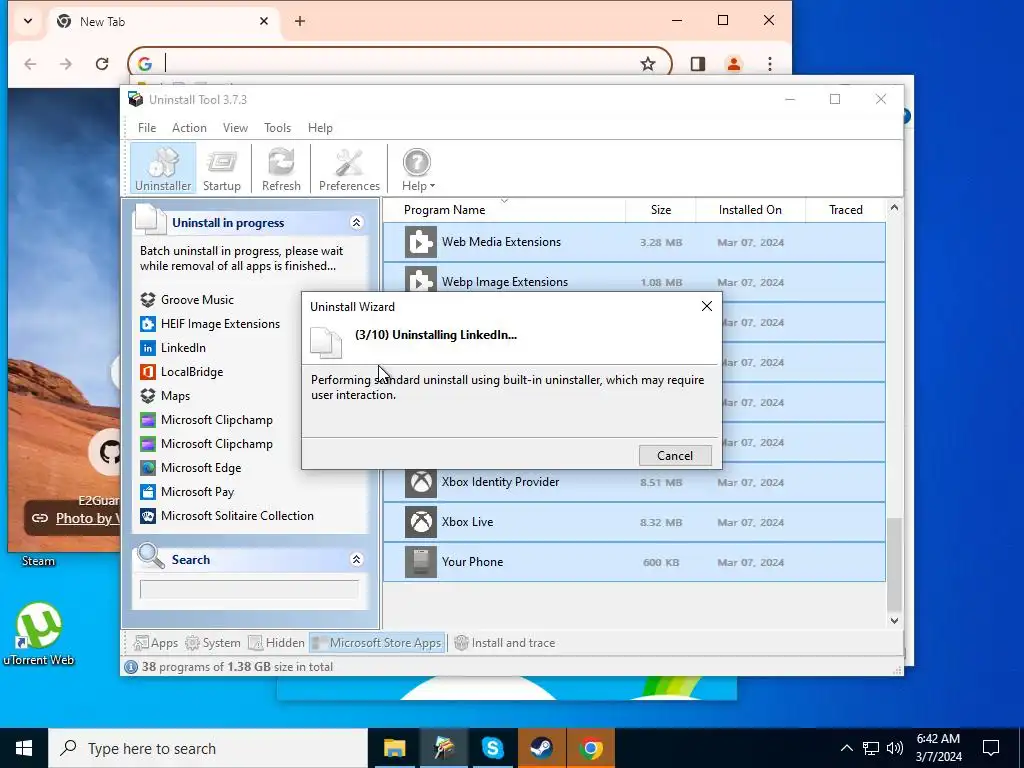
Task: Show hidden system tray icons
Action: [x=846, y=748]
